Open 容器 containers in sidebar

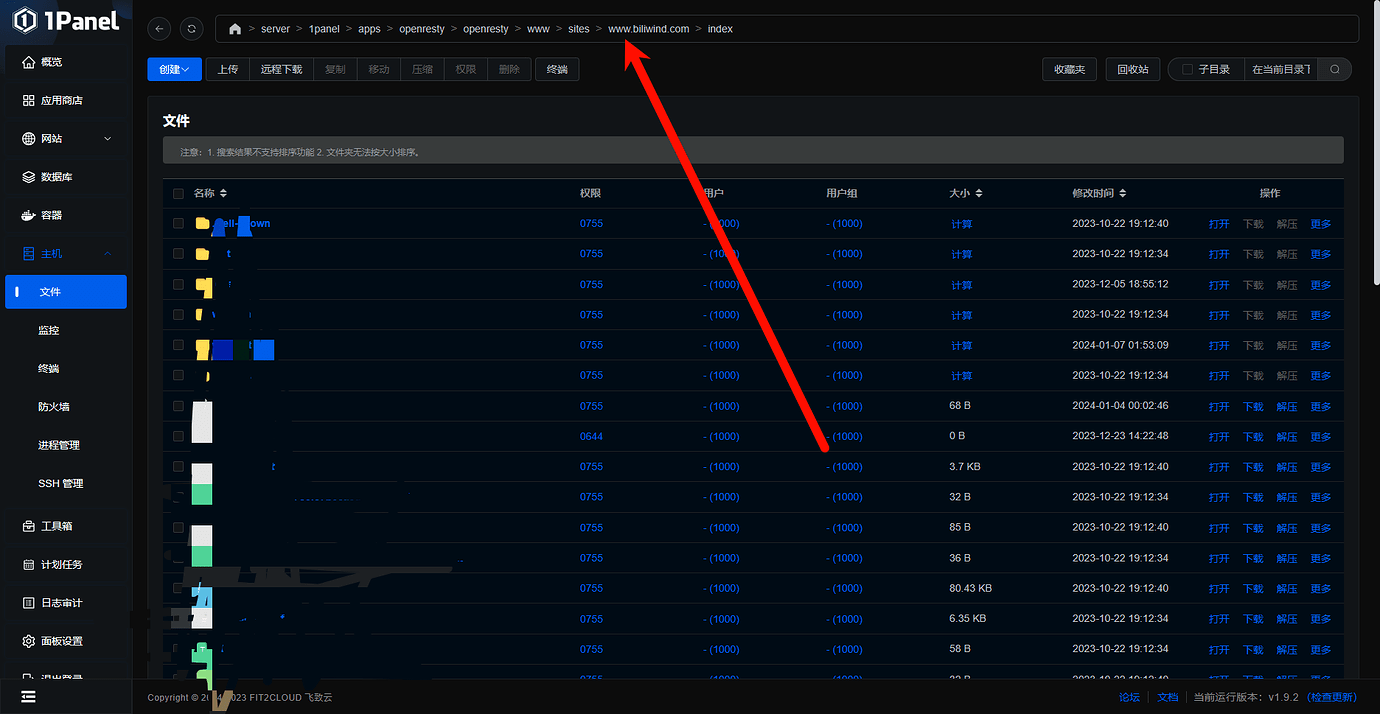tap(29, 215)
